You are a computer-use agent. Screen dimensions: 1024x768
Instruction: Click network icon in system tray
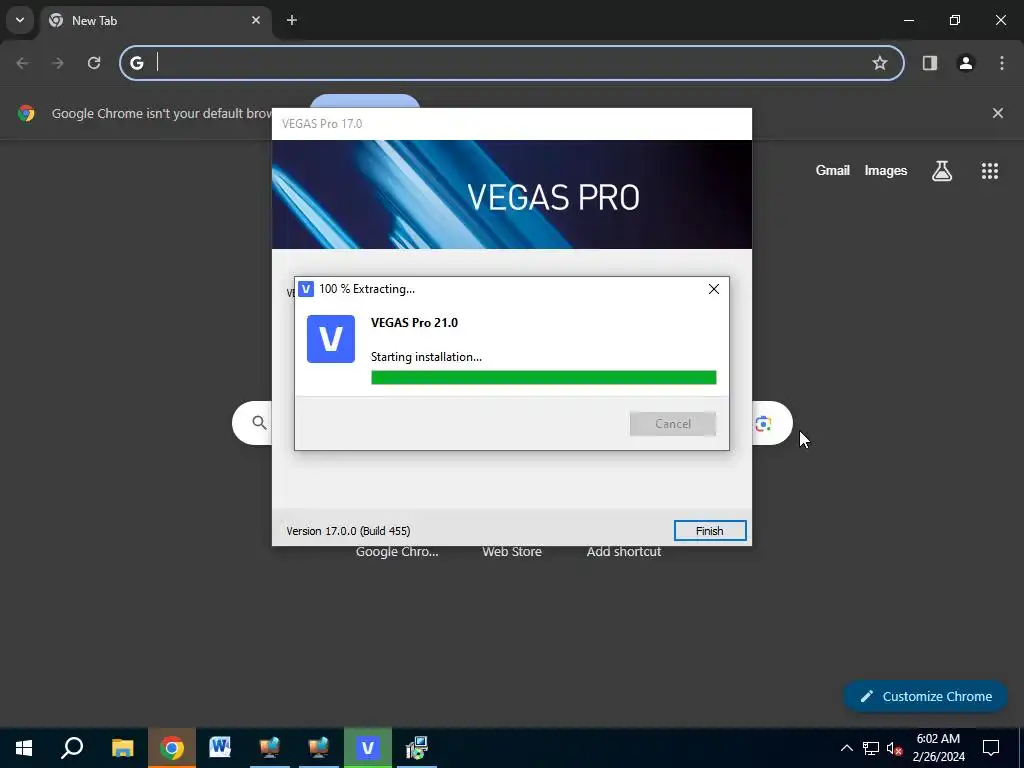point(871,748)
